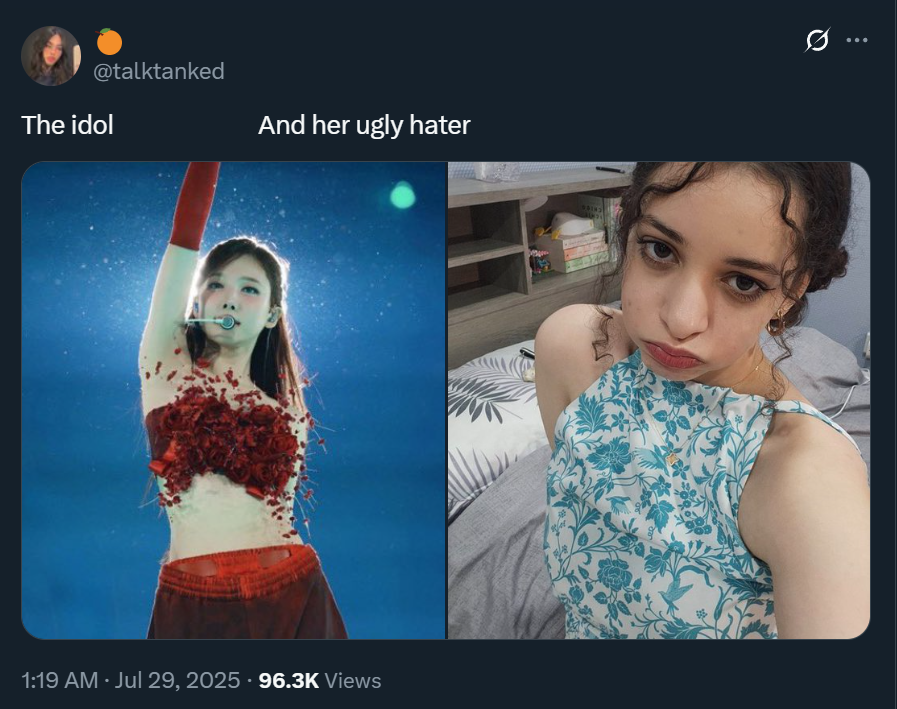Open the @talktanked handle link
This screenshot has height=709, width=897.
click(x=158, y=71)
